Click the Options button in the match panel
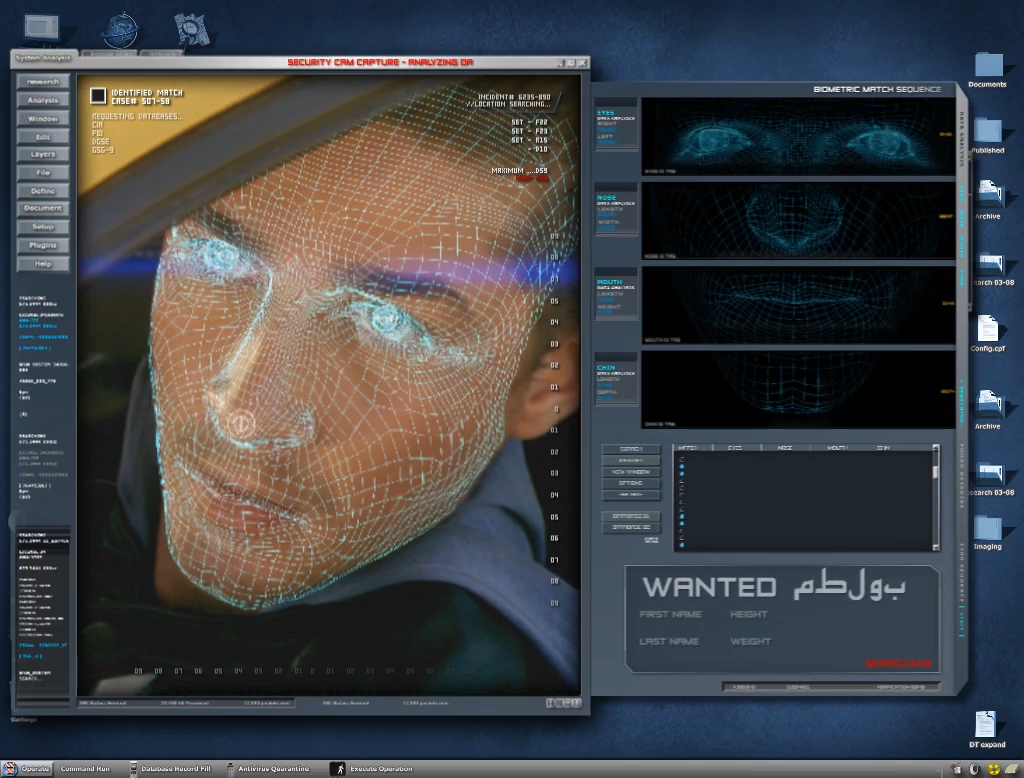Viewport: 1024px width, 778px height. [630, 483]
